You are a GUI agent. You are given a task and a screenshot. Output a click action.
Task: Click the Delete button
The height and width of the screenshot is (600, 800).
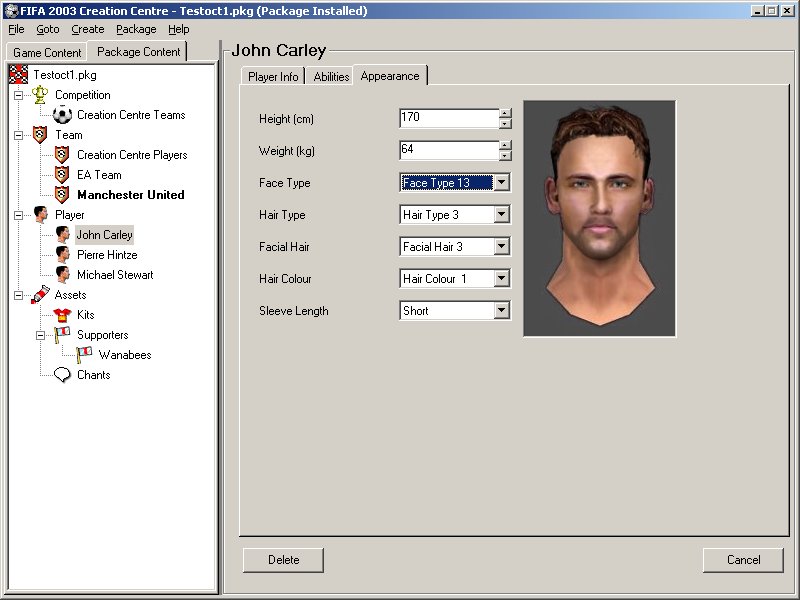[283, 560]
